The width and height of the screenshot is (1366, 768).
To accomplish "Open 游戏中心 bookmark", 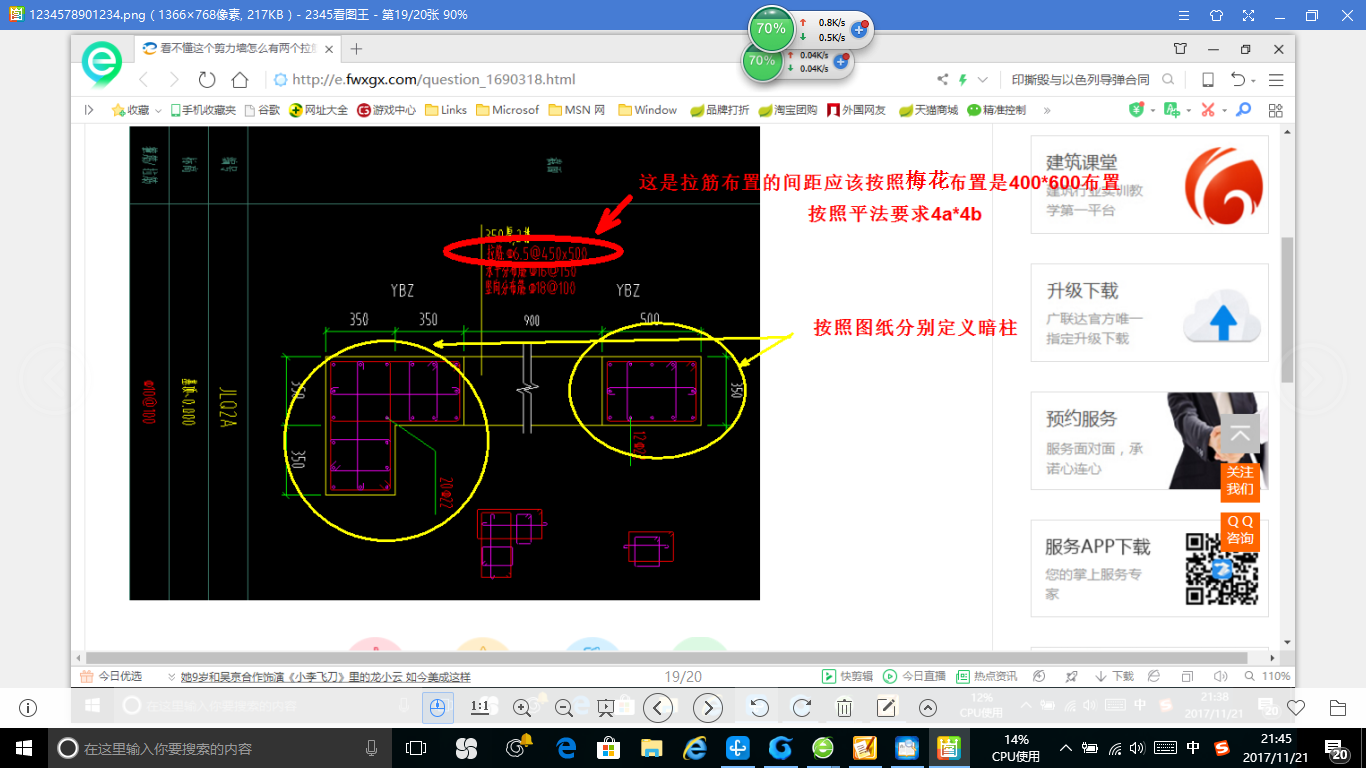I will [x=386, y=110].
